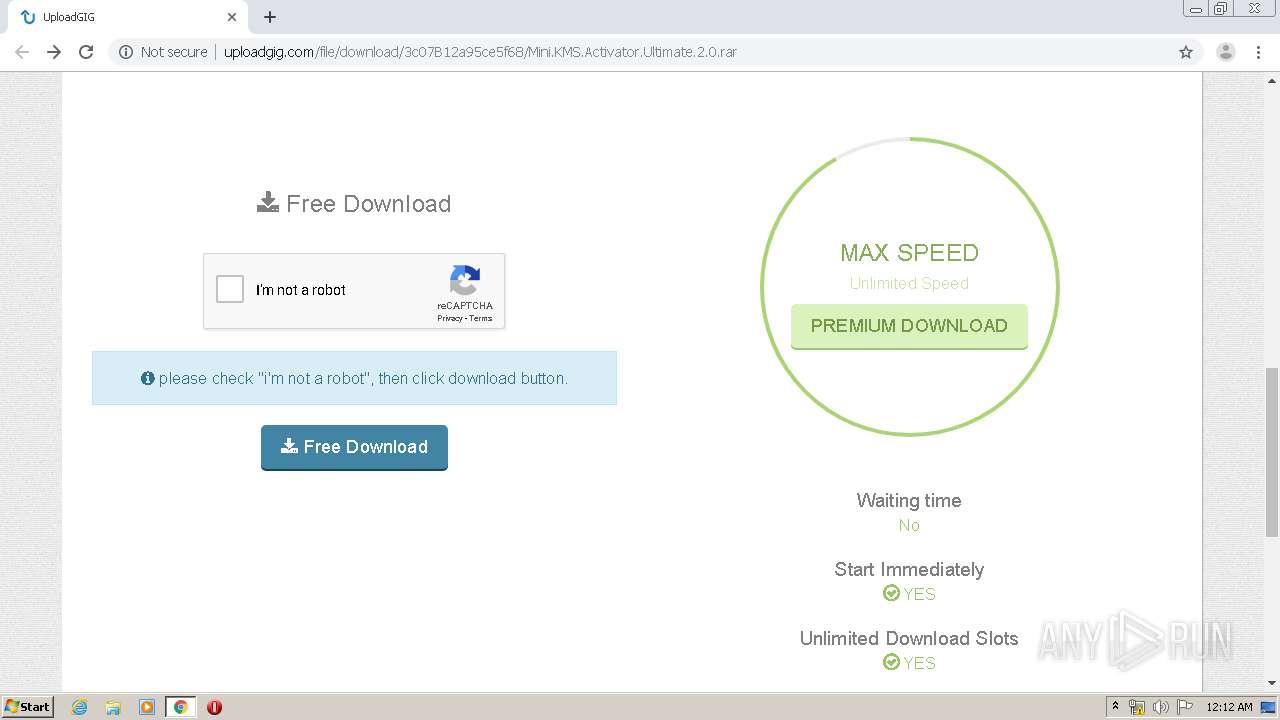Click the clock showing 12:12 AM

tap(1229, 707)
